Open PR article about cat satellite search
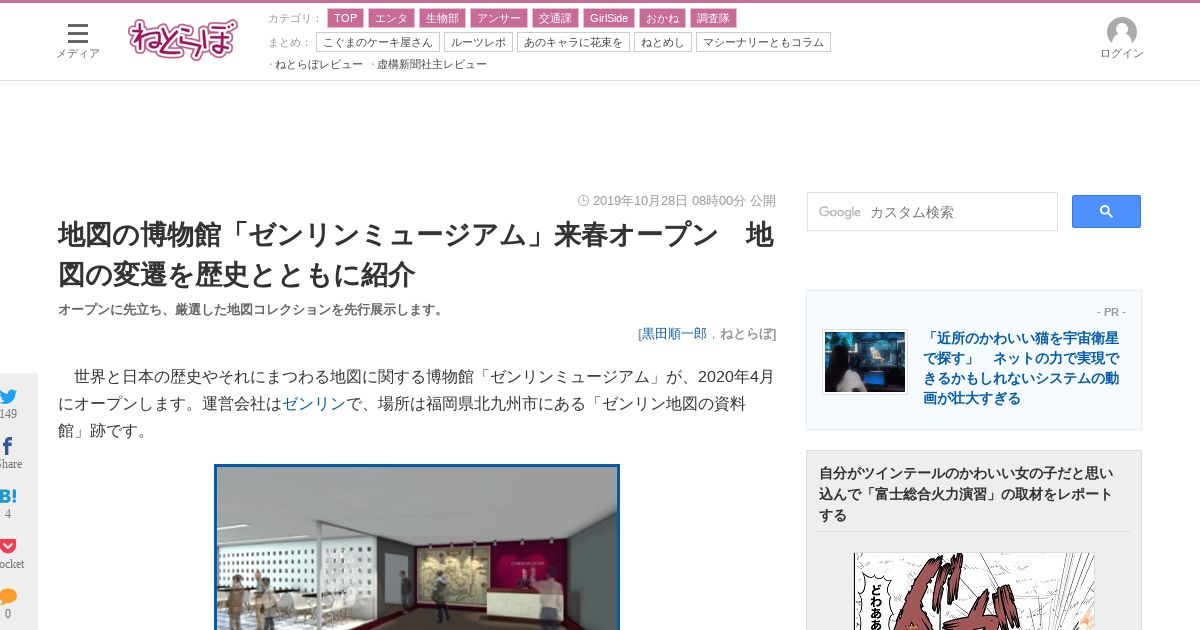The image size is (1200, 630). click(x=1021, y=368)
